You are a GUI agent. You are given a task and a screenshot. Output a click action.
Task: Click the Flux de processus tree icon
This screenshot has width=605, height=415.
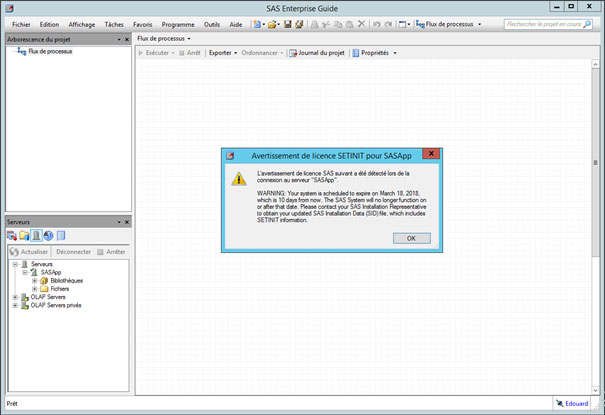22,51
